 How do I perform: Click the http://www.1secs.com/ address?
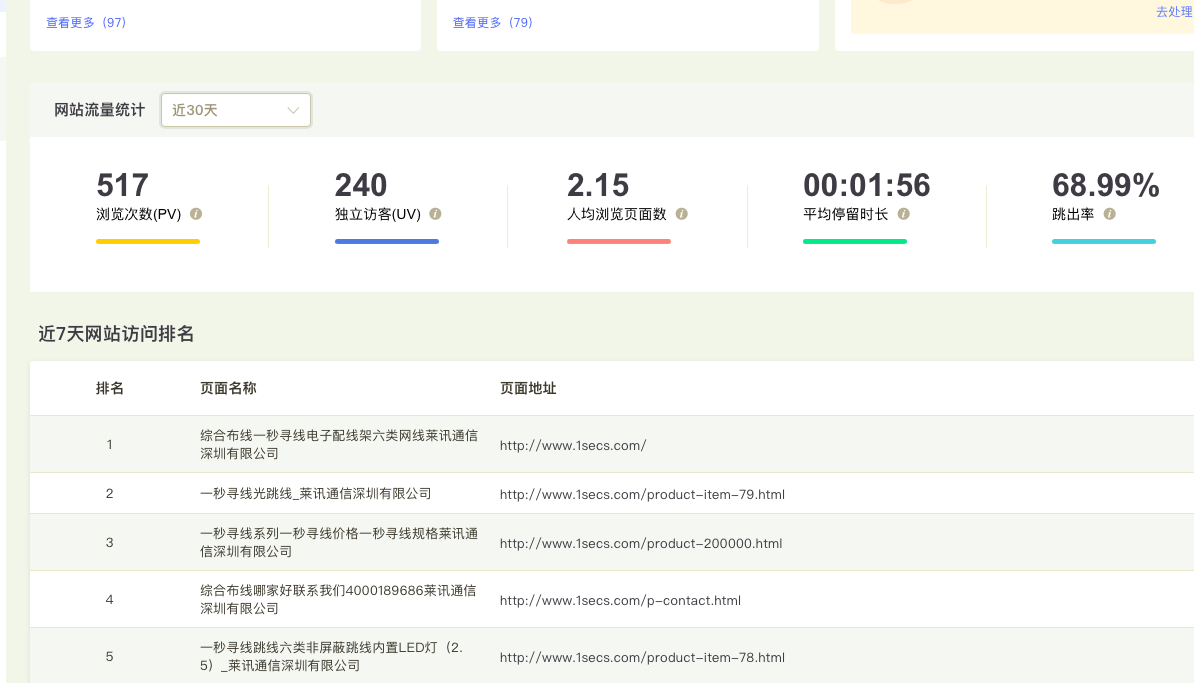pos(573,445)
